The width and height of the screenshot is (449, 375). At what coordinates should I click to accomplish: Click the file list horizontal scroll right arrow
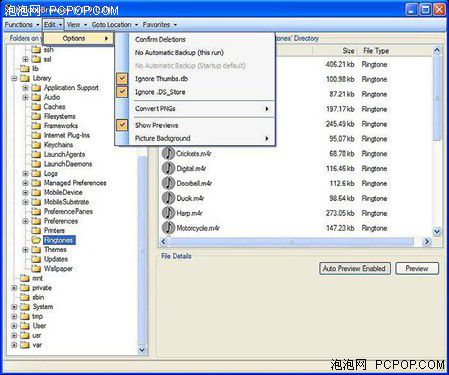coord(427,241)
